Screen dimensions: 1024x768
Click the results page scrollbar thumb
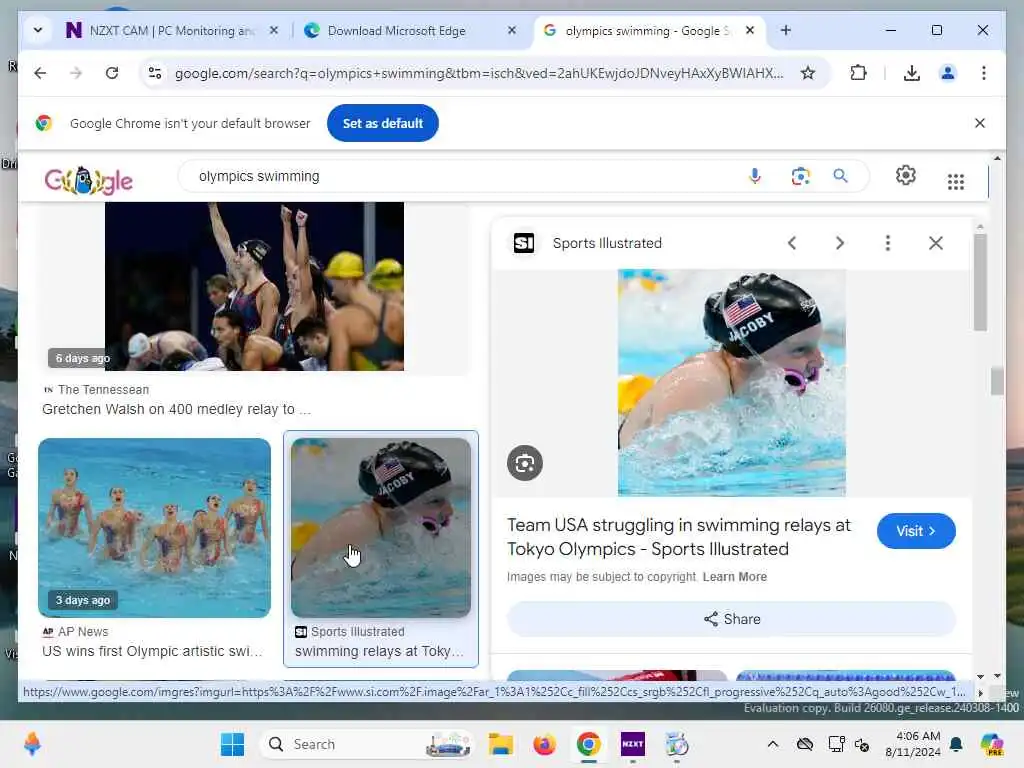click(x=997, y=382)
